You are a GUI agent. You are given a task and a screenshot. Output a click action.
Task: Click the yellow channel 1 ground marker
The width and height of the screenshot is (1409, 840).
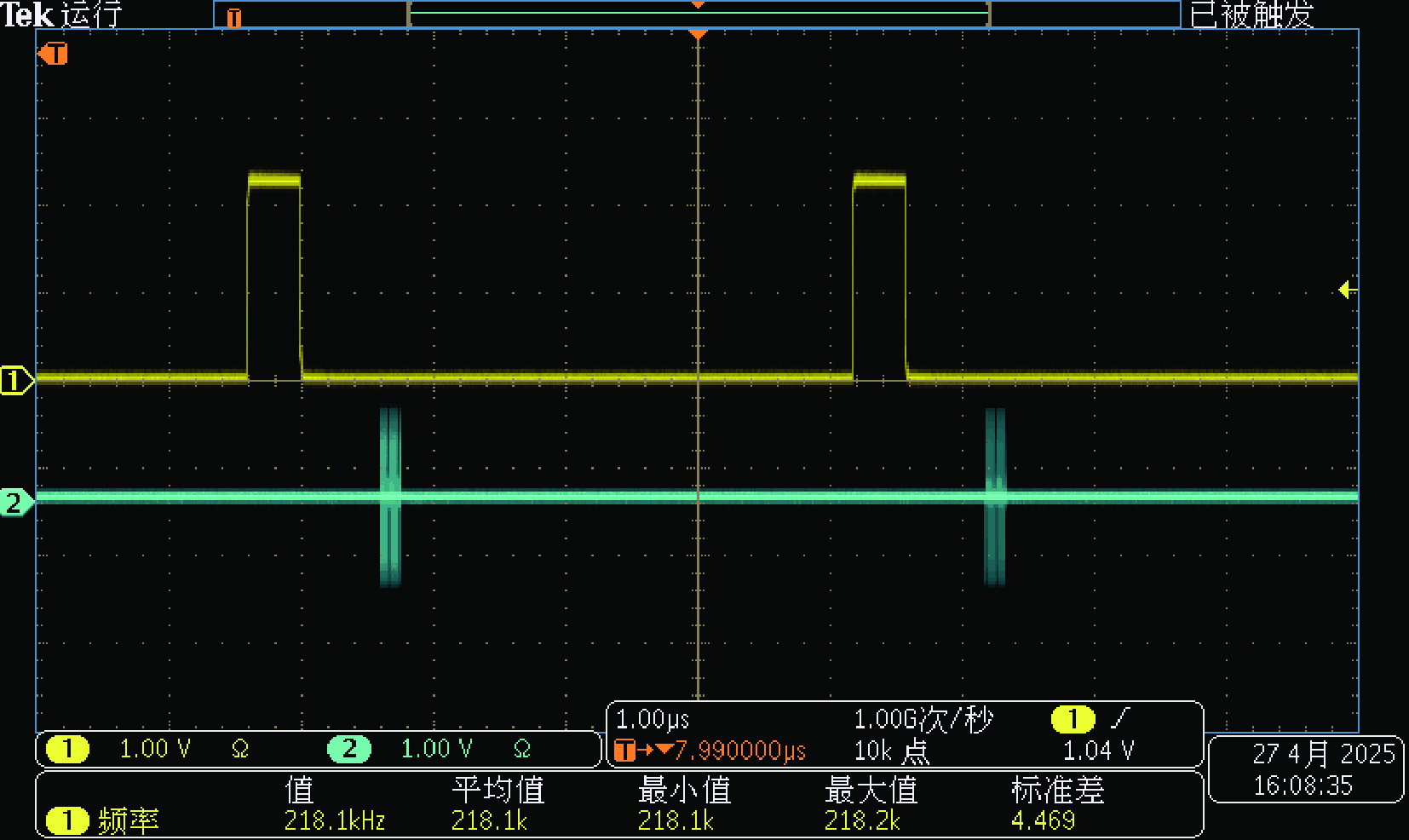point(14,380)
